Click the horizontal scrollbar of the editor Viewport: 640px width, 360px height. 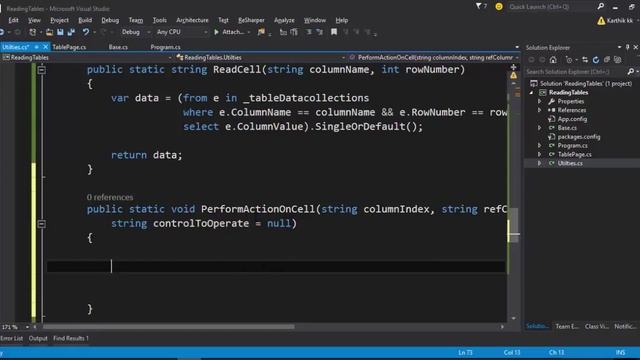pyautogui.click(x=168, y=327)
